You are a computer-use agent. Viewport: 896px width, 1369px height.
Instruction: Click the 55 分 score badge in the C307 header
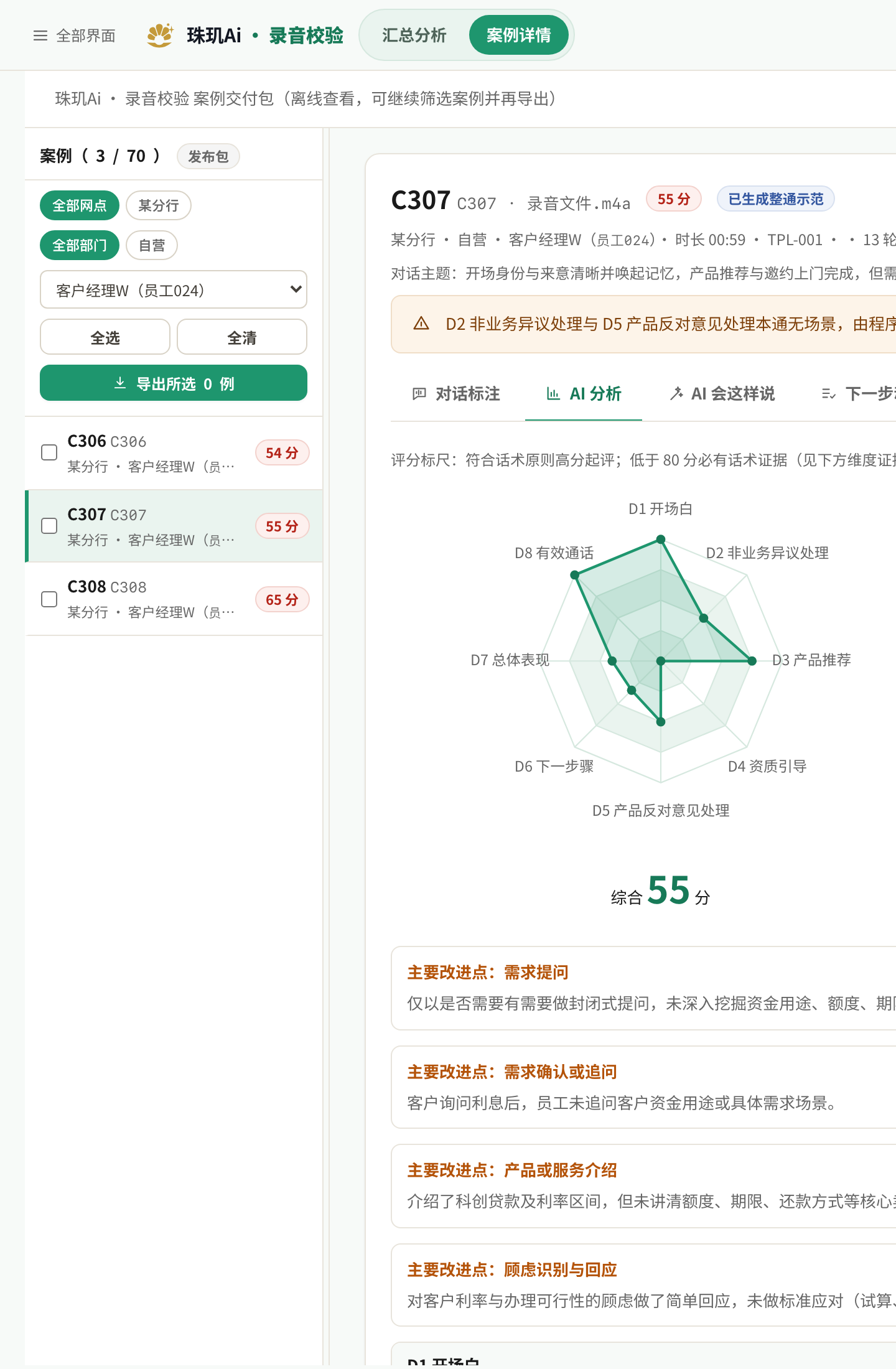point(674,199)
